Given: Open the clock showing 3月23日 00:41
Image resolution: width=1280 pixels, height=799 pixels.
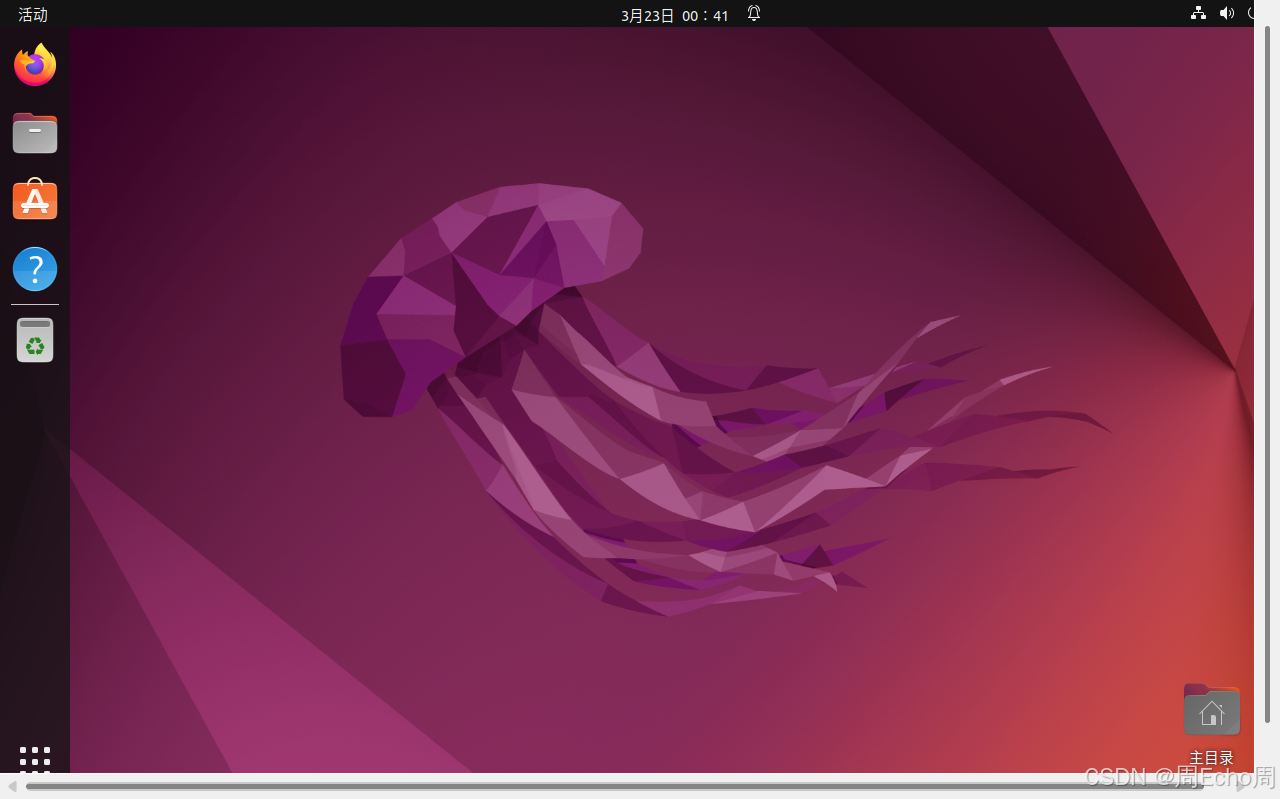Looking at the screenshot, I should (x=675, y=15).
